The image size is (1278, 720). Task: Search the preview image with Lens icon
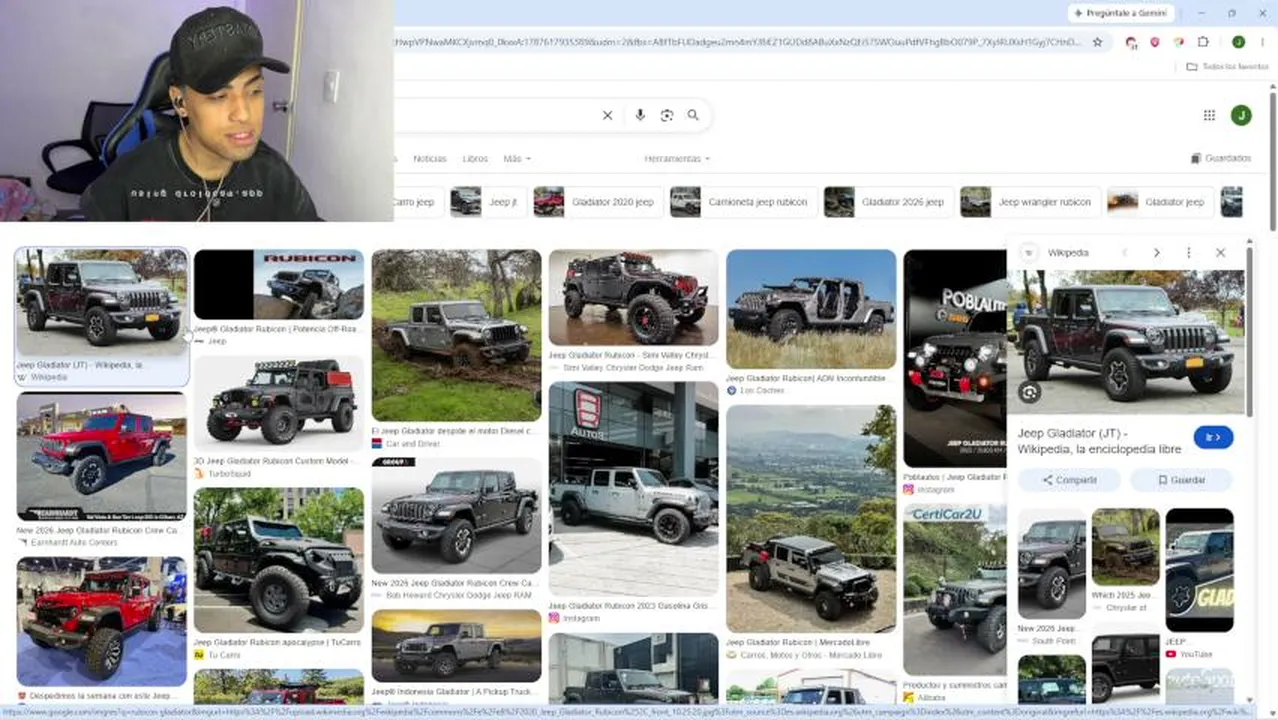1030,393
